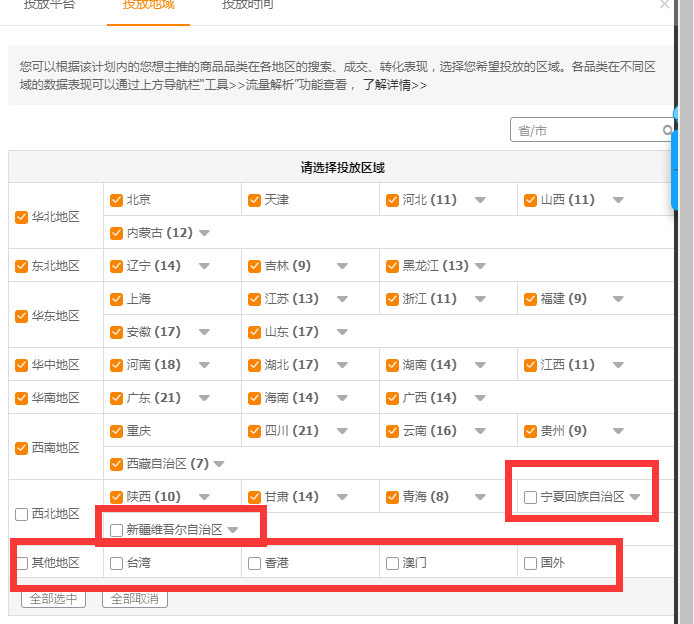
Task: Toggle the 华东地区 region checkbox
Action: click(x=22, y=316)
